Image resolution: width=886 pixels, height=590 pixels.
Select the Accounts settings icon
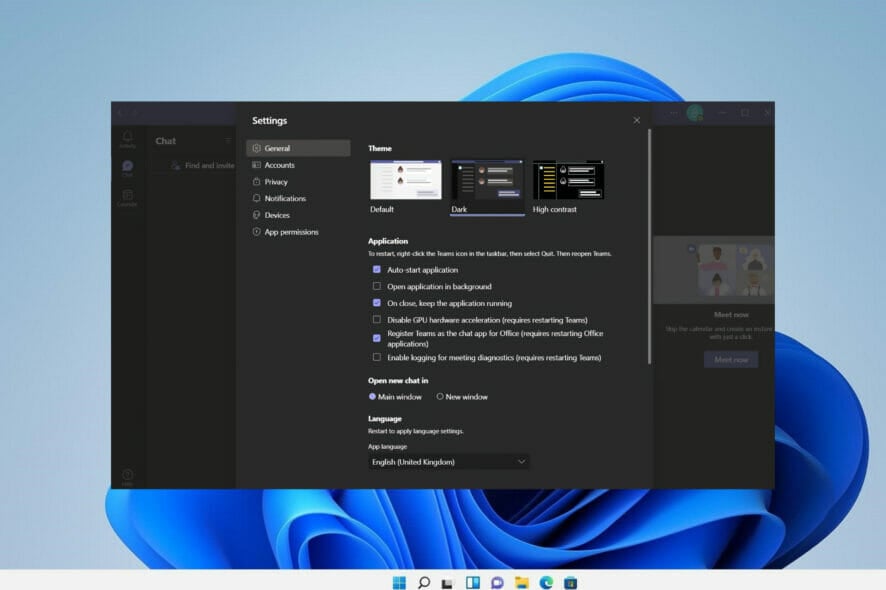(x=259, y=164)
